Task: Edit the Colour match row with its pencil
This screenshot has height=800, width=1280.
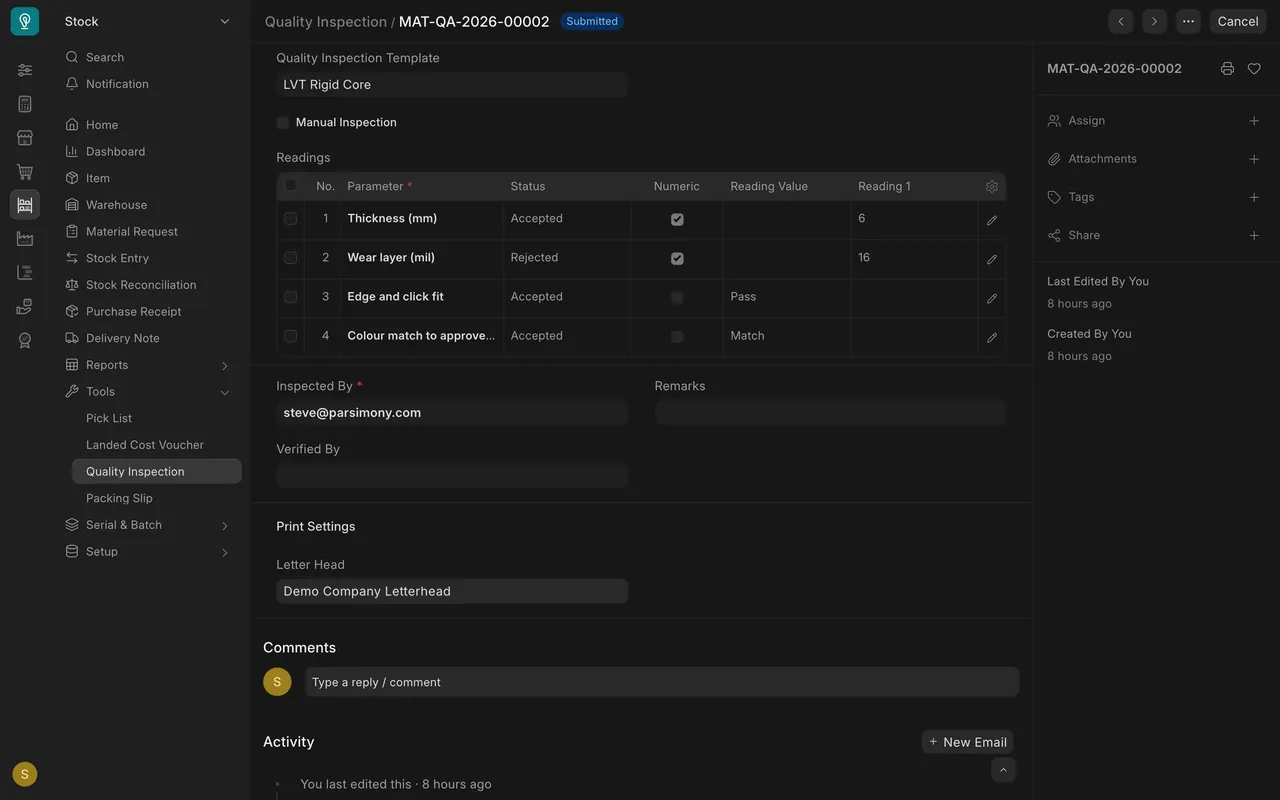Action: pos(992,338)
